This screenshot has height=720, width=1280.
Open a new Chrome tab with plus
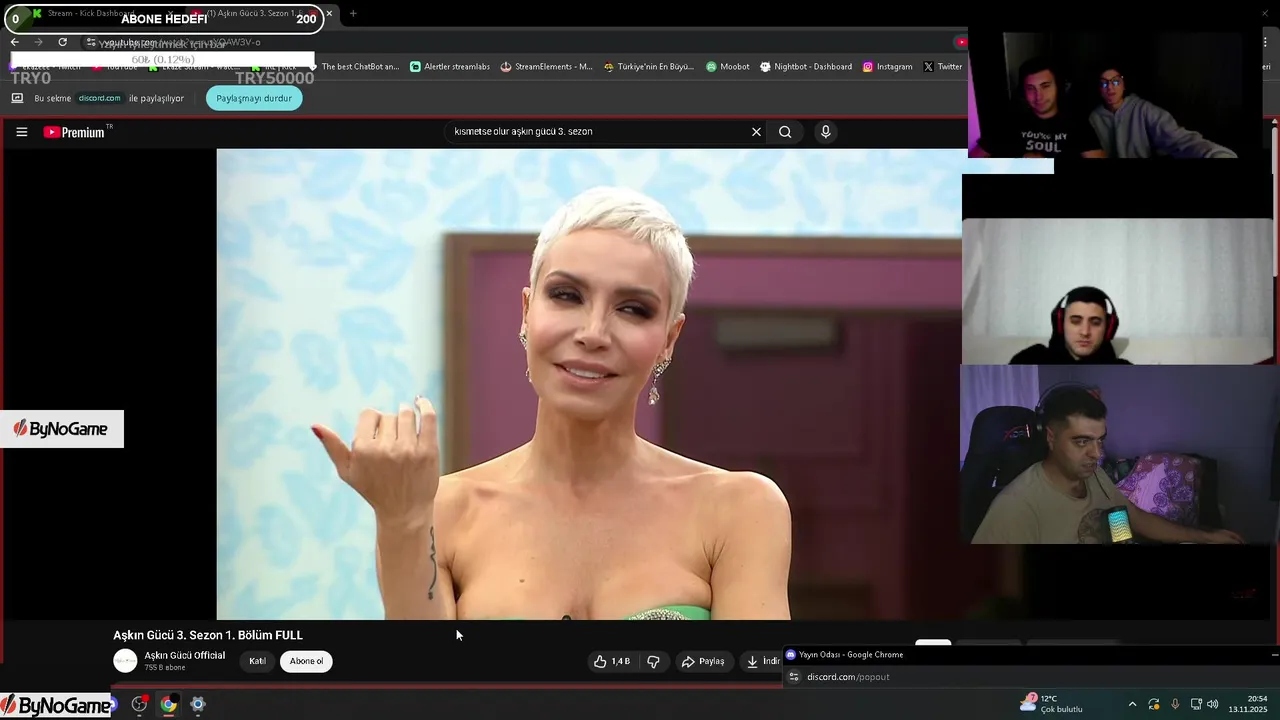[x=353, y=14]
